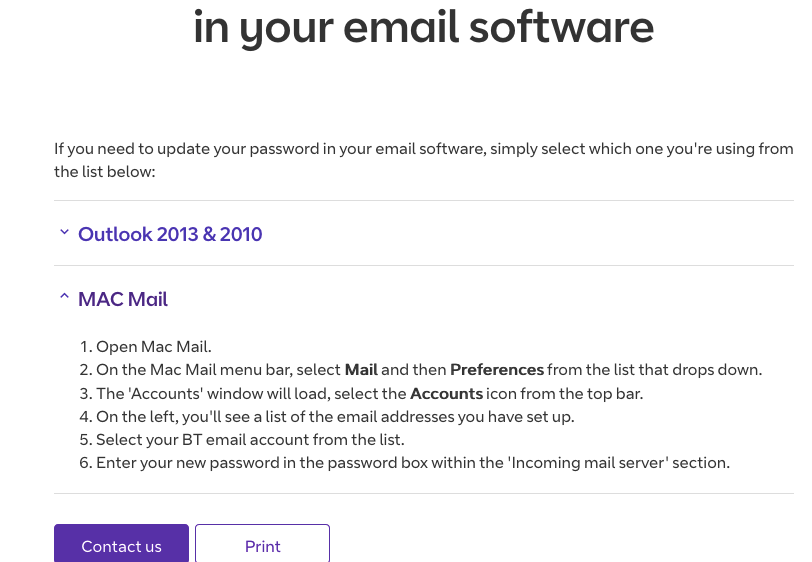812x562 pixels.
Task: Expand the Outlook 2013 & 2010 chevron
Action: (64, 233)
